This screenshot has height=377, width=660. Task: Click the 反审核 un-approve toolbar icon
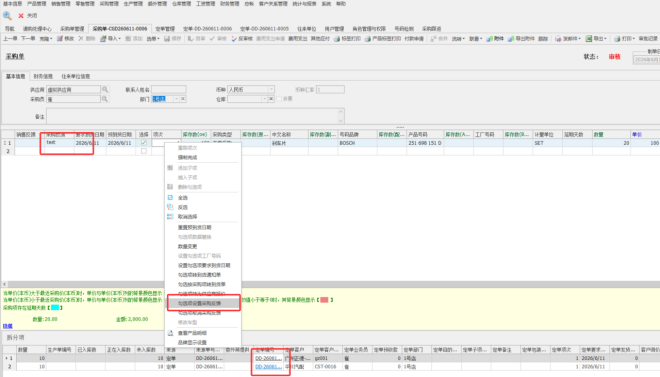(x=234, y=38)
